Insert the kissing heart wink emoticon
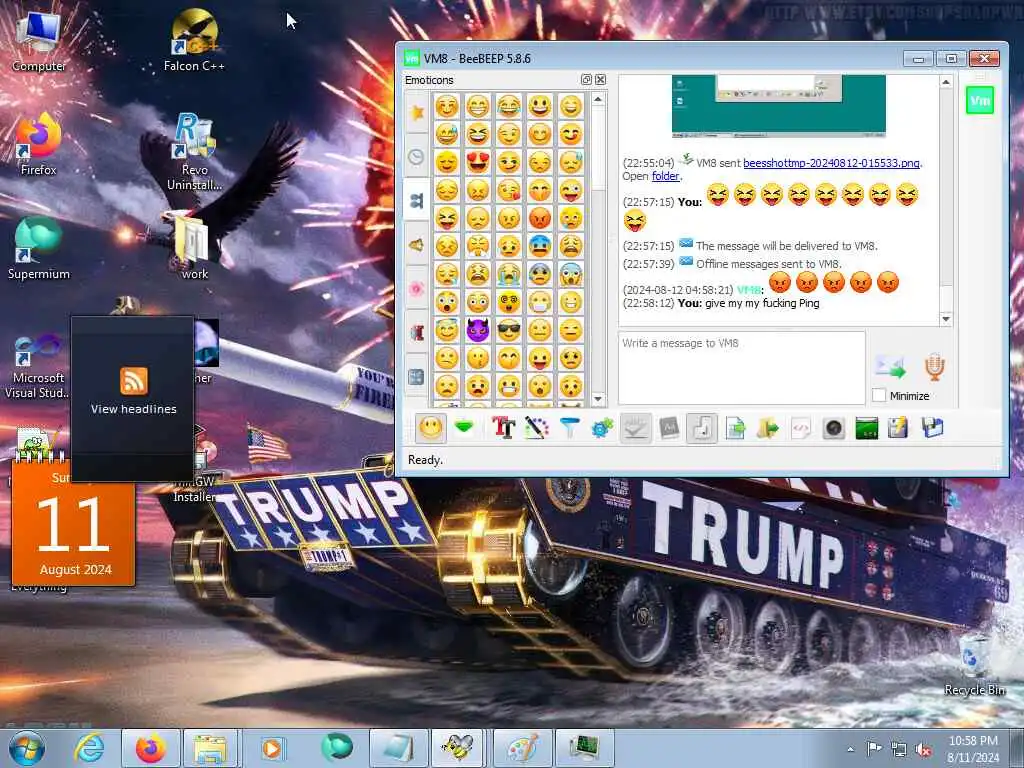Screen dimensions: 1024x768 click(509, 189)
